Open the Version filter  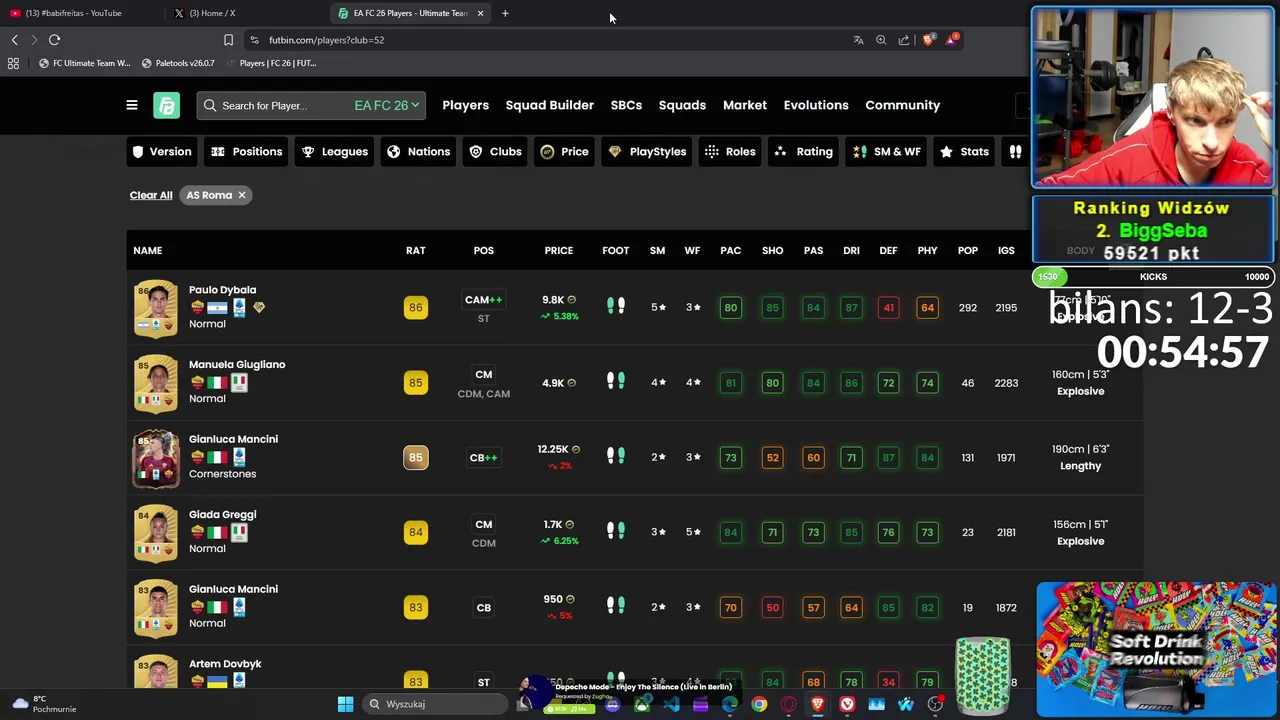click(162, 152)
